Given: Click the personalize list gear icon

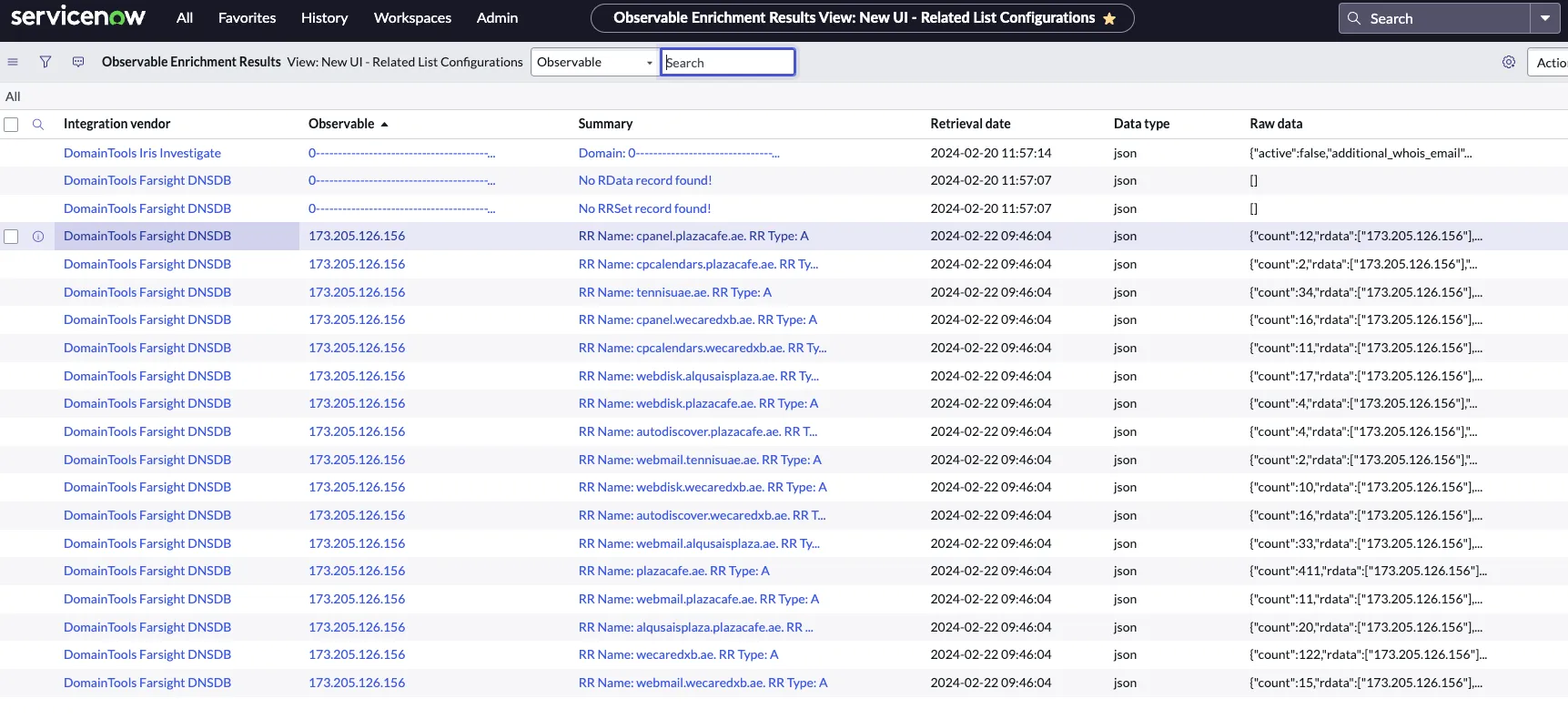Looking at the screenshot, I should [1509, 62].
